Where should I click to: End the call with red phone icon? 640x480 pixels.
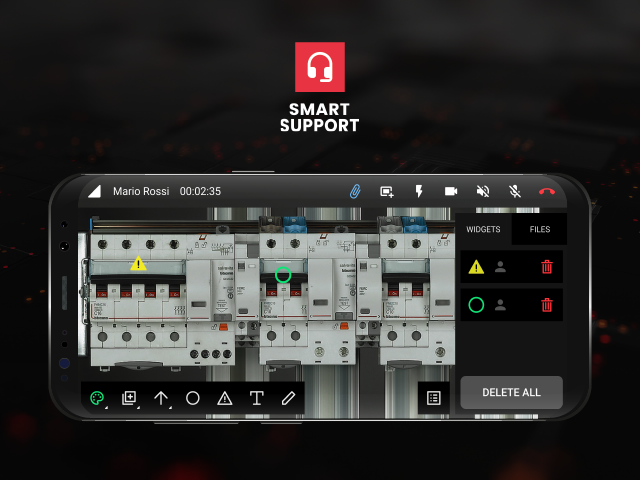tap(547, 191)
